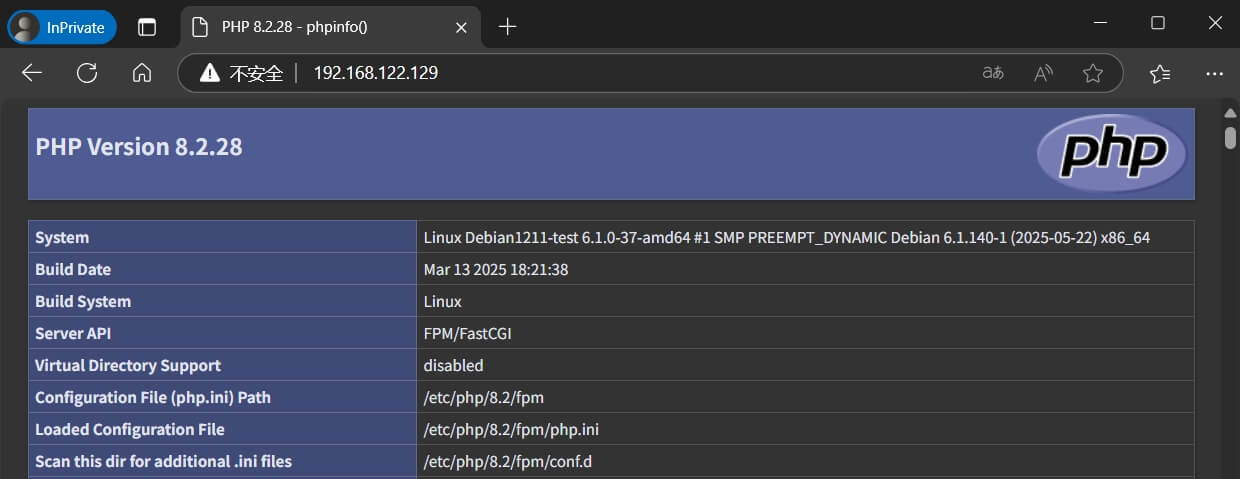
Task: Select the Virtual Directory Support label
Action: 128,365
